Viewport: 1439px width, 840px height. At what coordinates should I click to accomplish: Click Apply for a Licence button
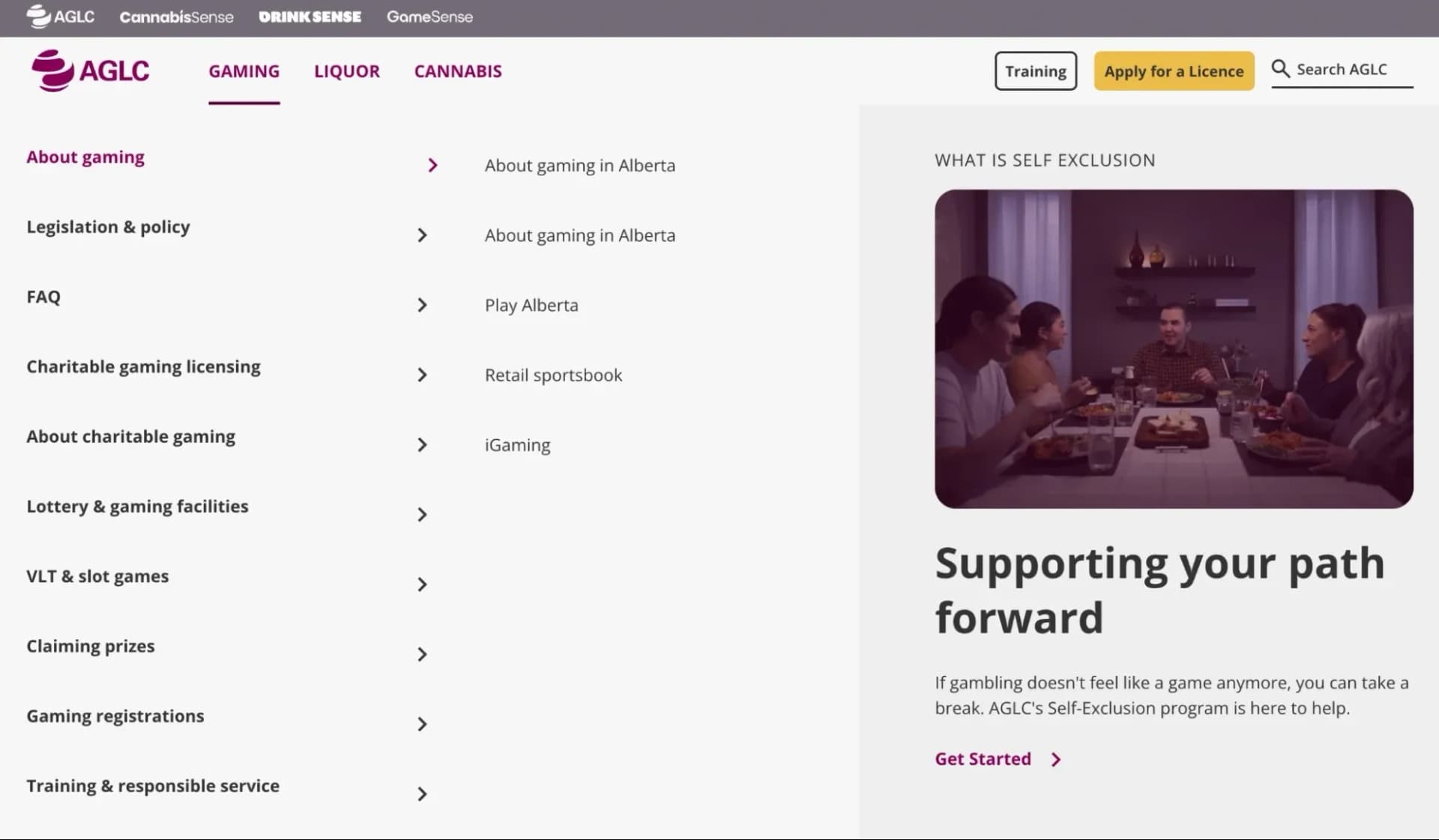coord(1174,71)
